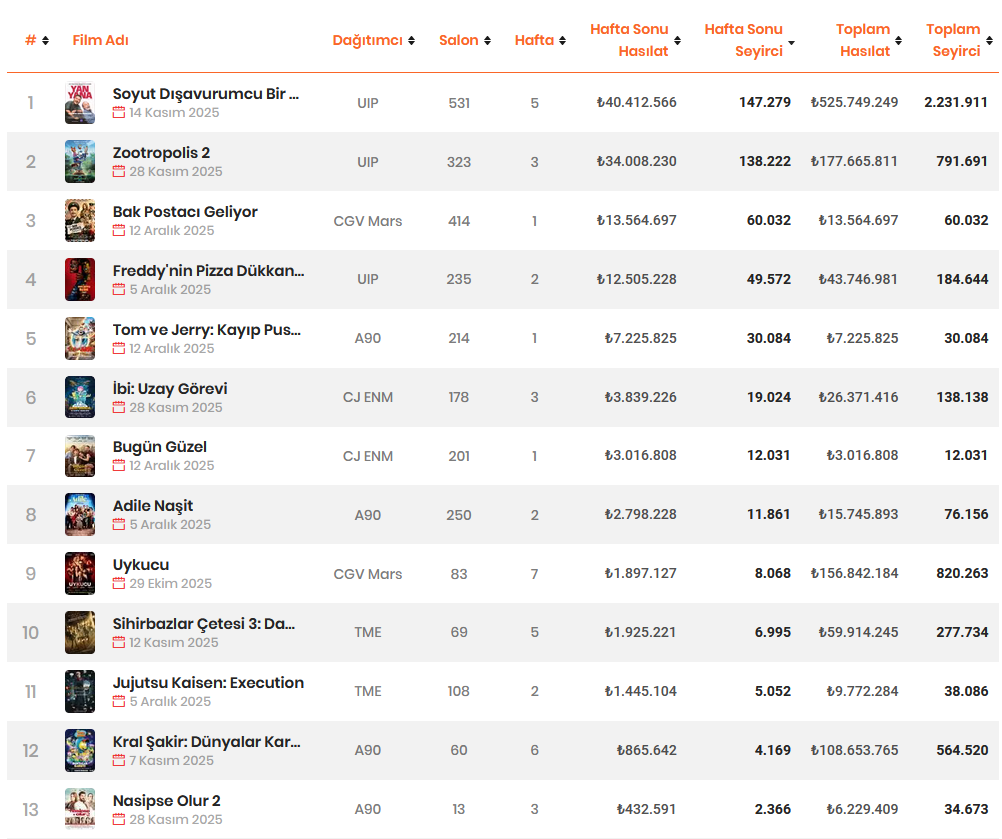This screenshot has height=839, width=1002.
Task: Click Bak Postacı Geliyor poster image
Action: [x=80, y=220]
